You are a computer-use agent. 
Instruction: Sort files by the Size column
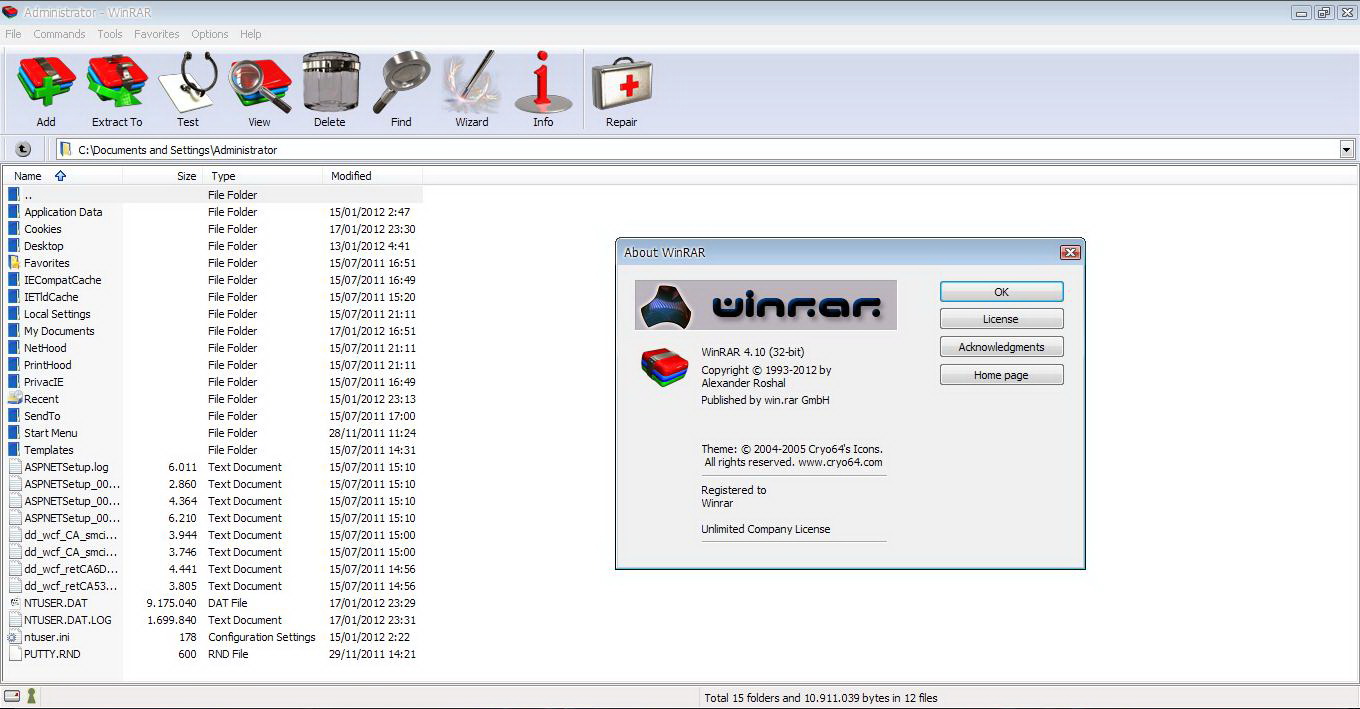coord(186,175)
